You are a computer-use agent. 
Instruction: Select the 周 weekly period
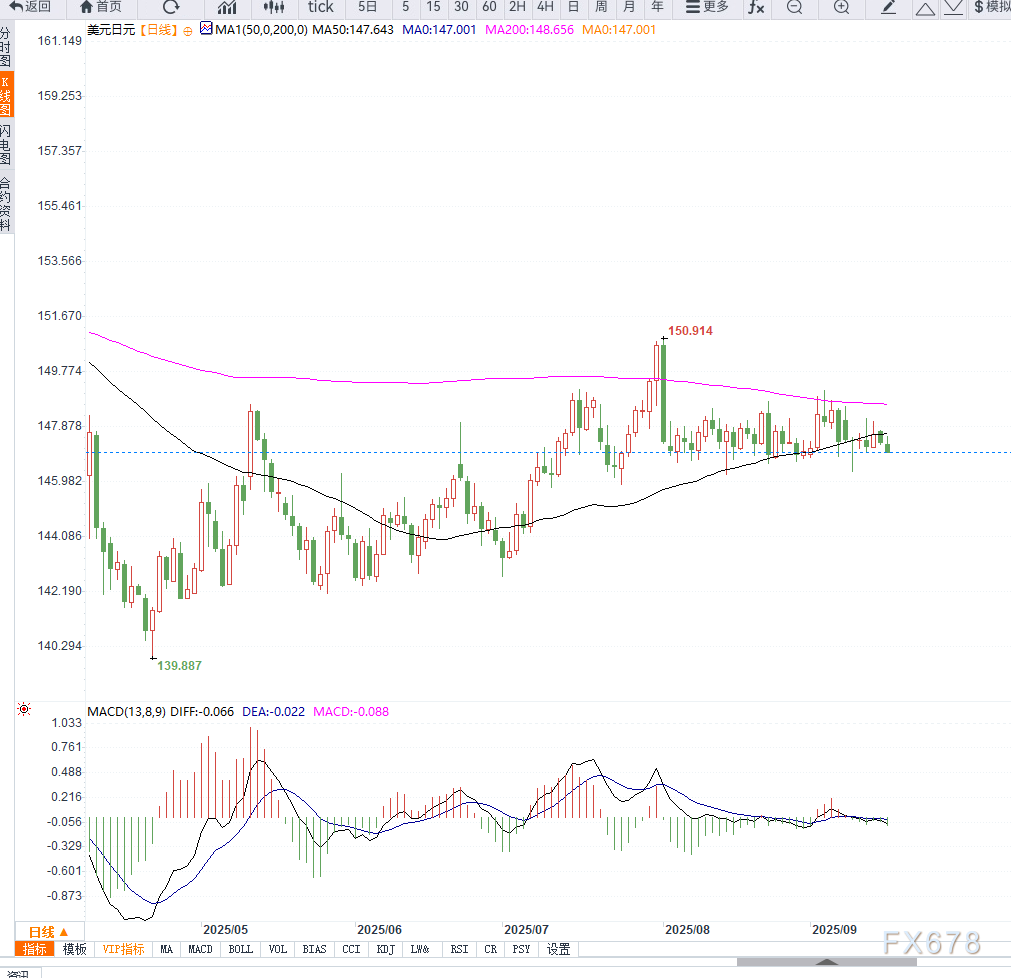[x=600, y=7]
